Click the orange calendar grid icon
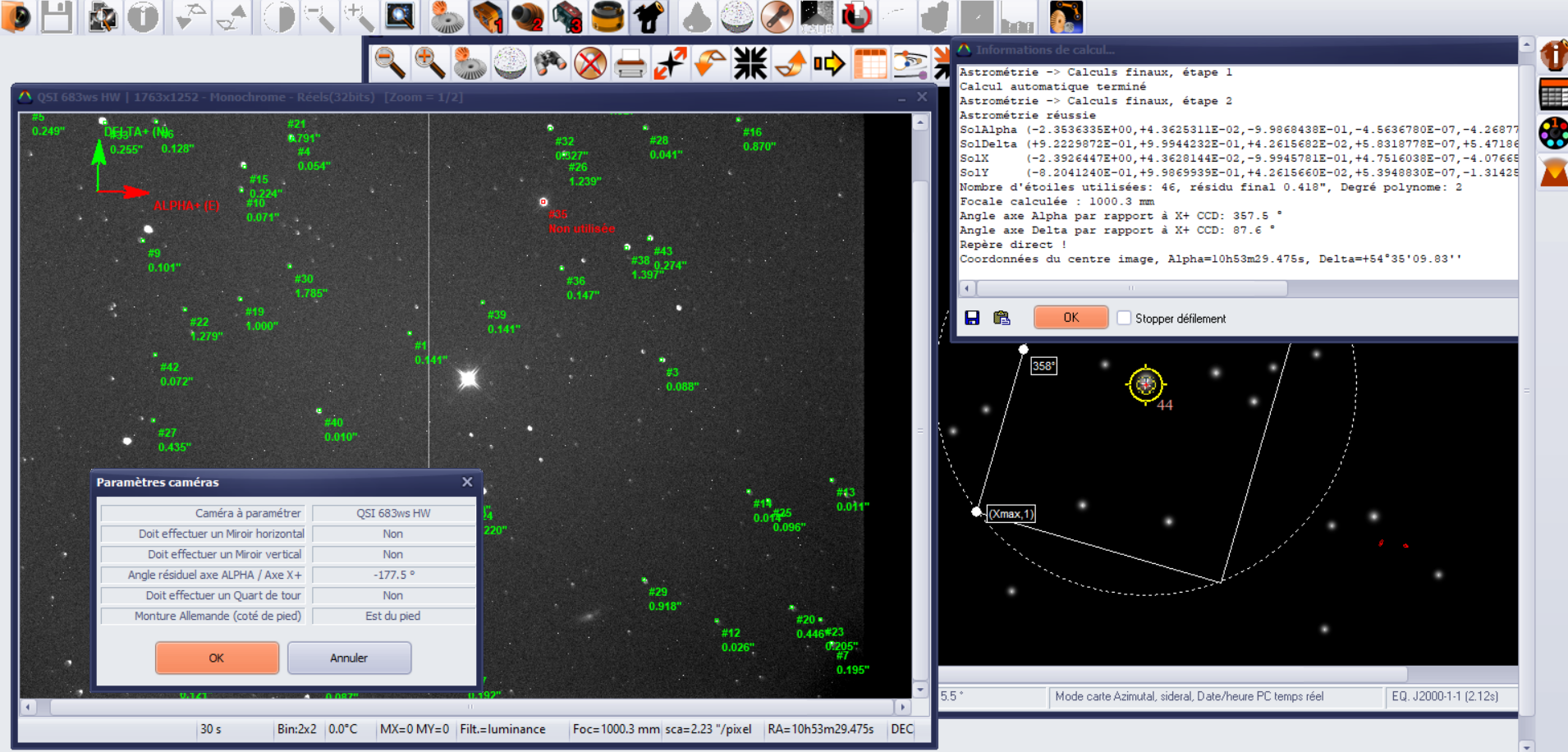Image resolution: width=1568 pixels, height=752 pixels. click(x=870, y=63)
